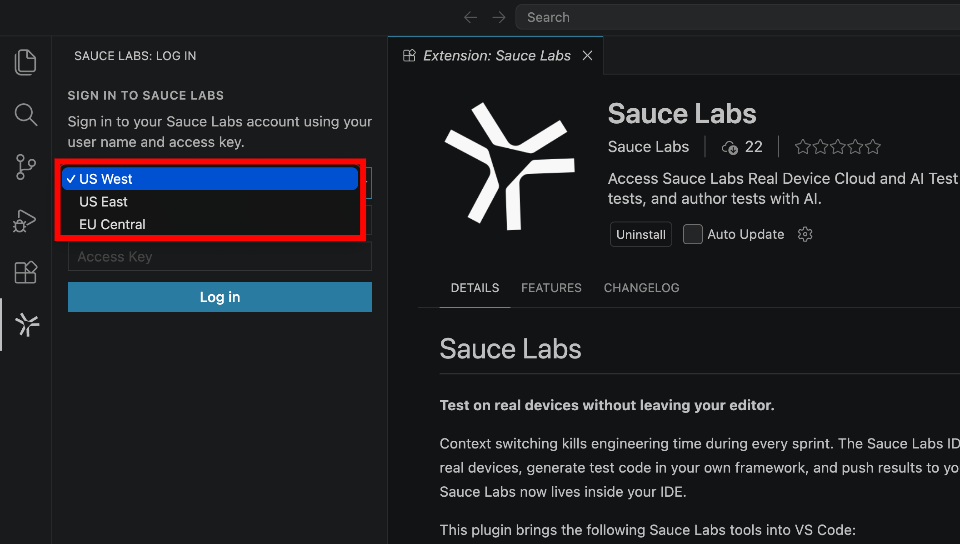
Task: Select US East region option
Action: [210, 201]
